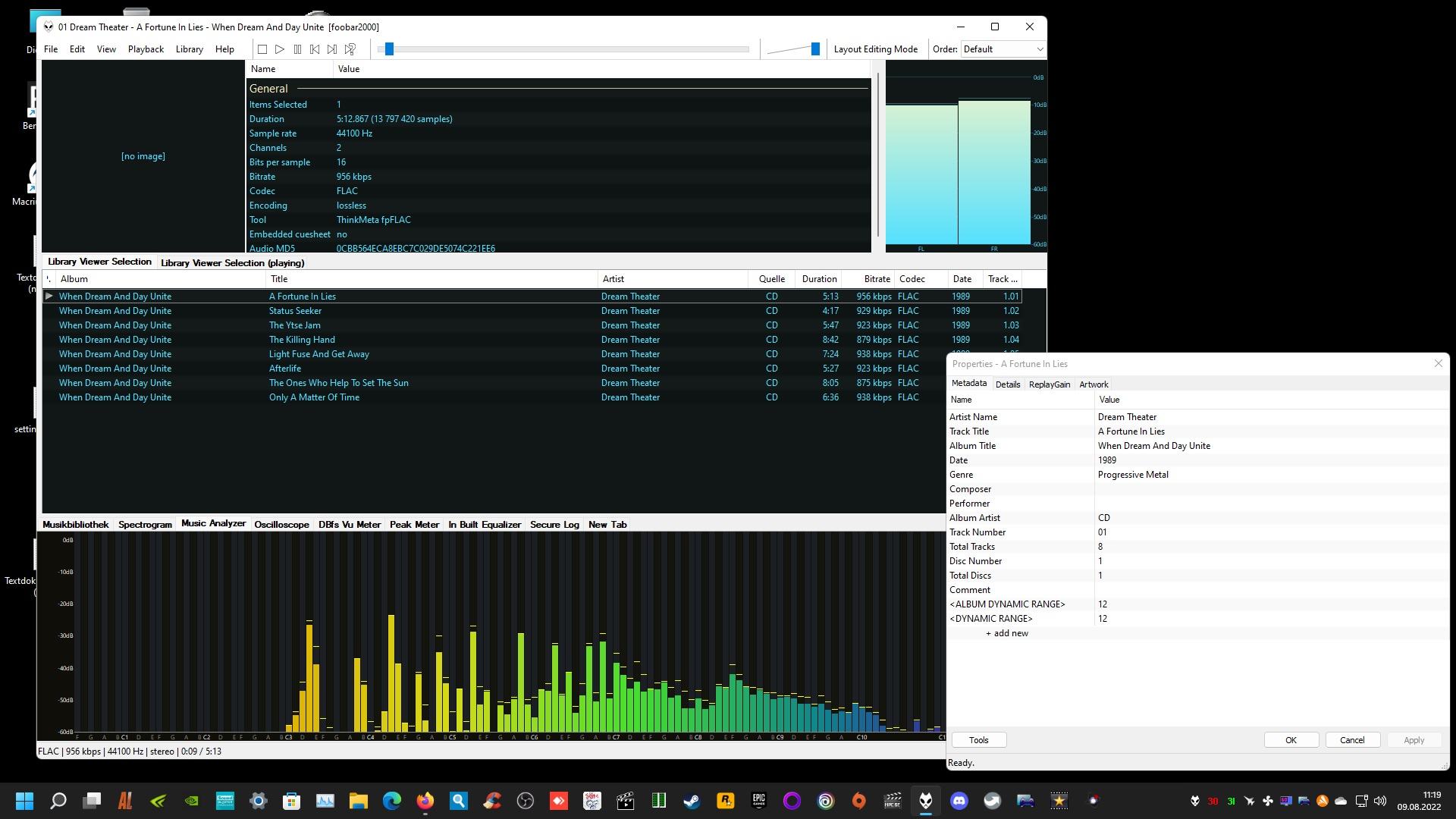Open the Order dropdown menu
This screenshot has width=1456, height=819.
coord(1003,49)
